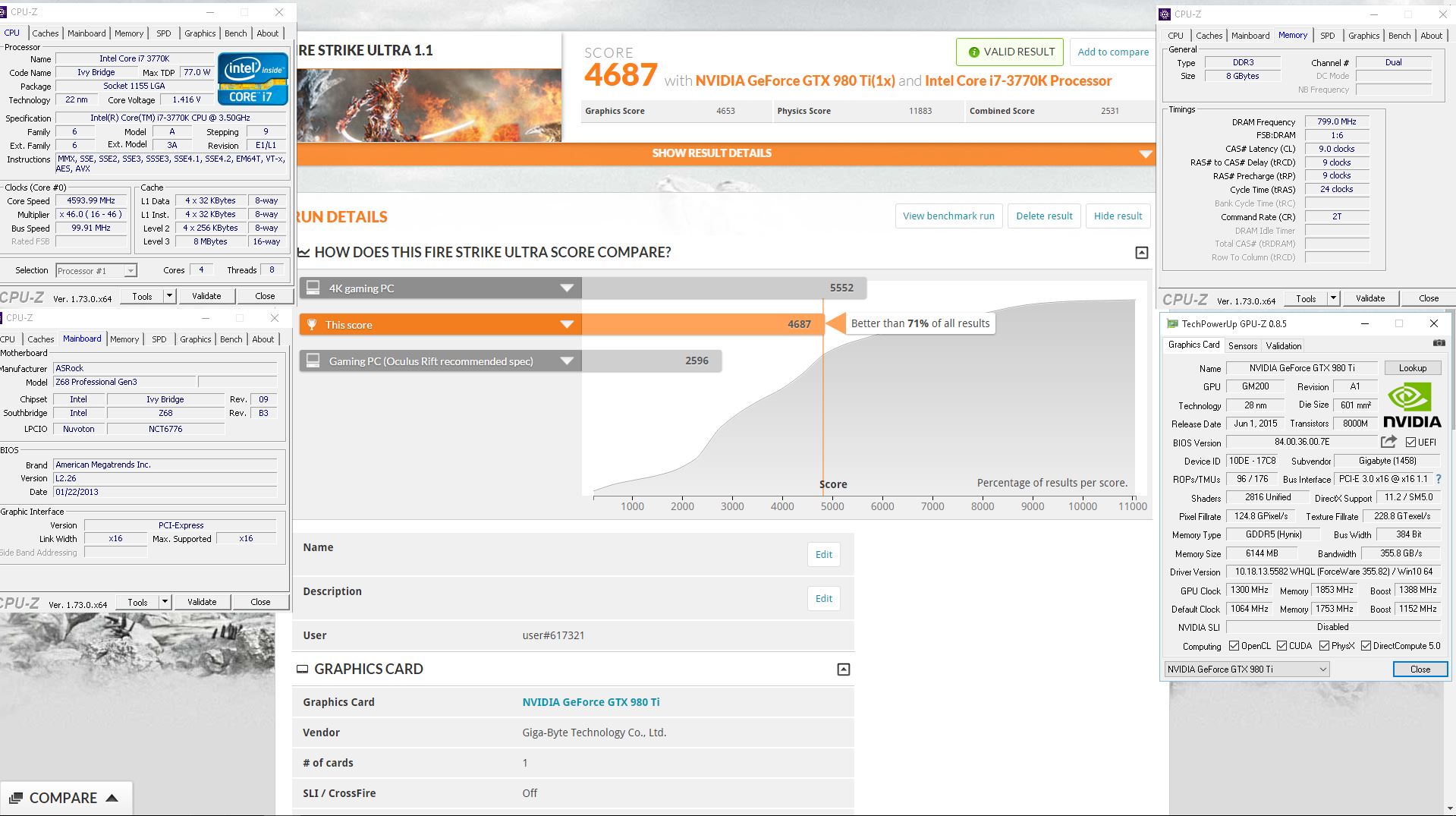Viewport: 1456px width, 816px height.
Task: Click NVIDIA GeForce GTX 980 Ti link in table
Action: (591, 702)
